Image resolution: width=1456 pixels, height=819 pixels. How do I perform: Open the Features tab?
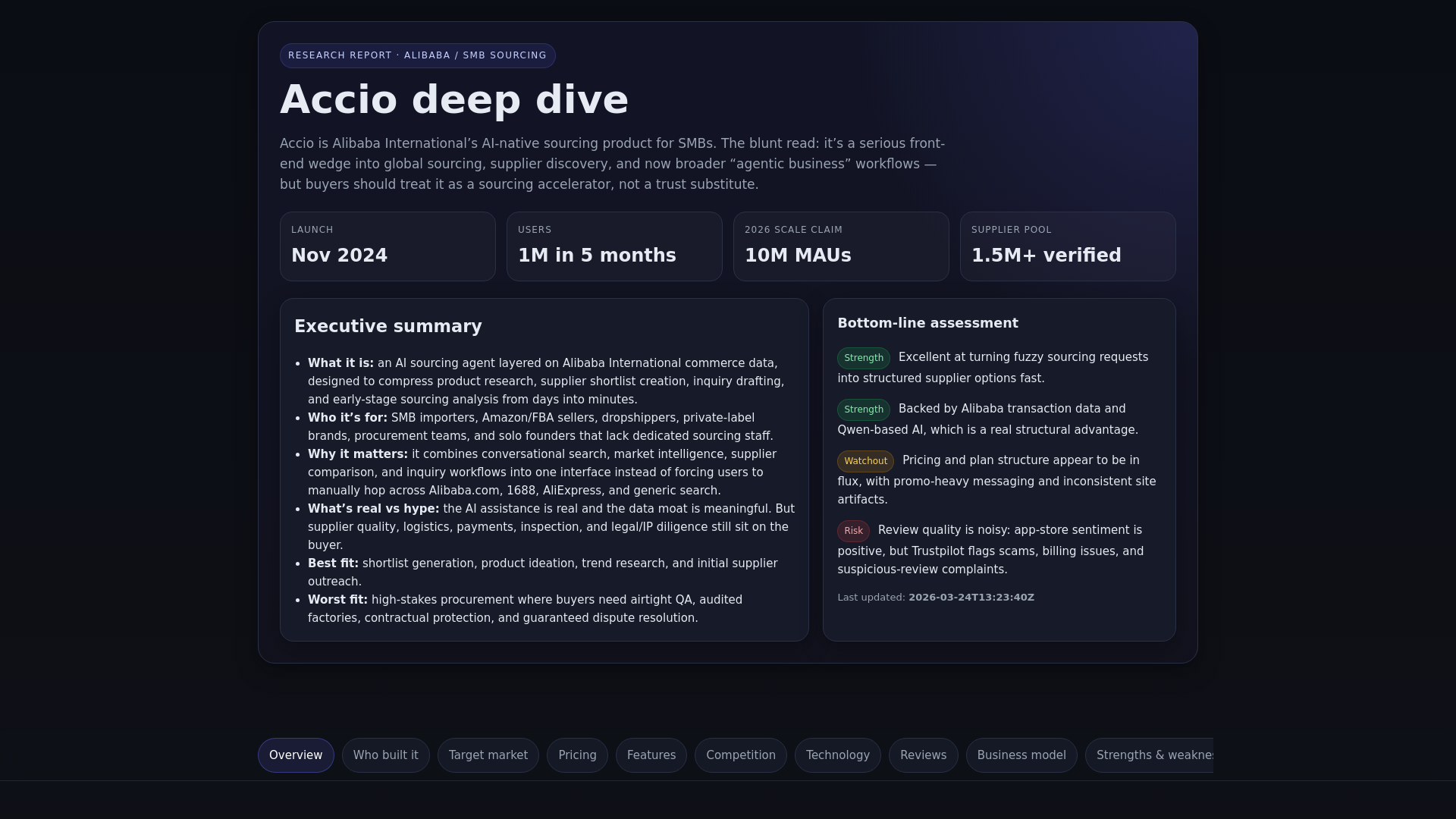click(x=651, y=755)
